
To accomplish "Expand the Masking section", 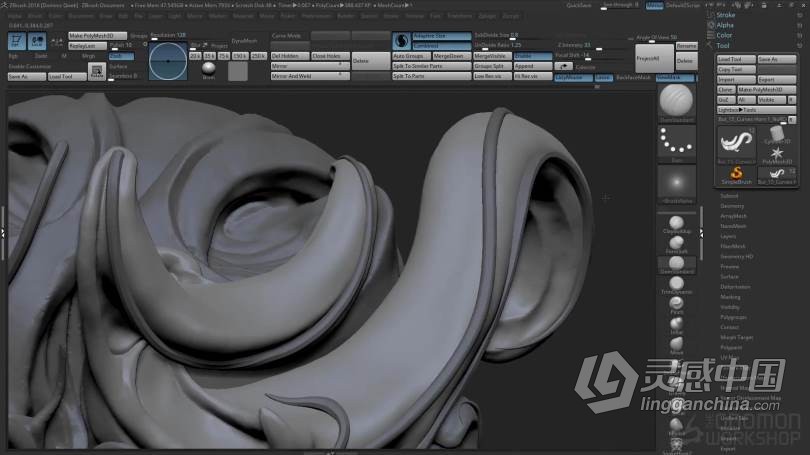I will click(730, 297).
